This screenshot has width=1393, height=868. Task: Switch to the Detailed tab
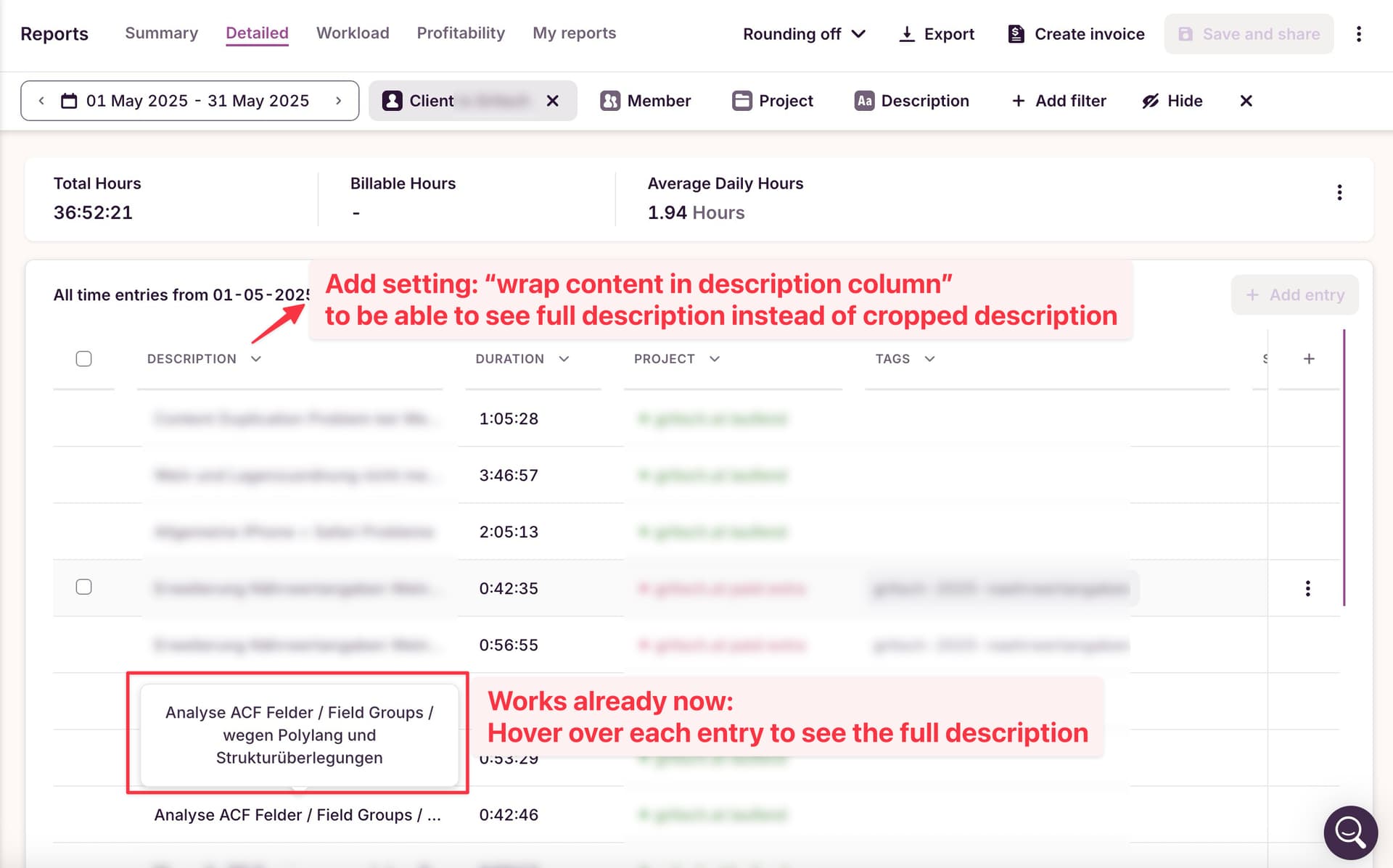257,33
